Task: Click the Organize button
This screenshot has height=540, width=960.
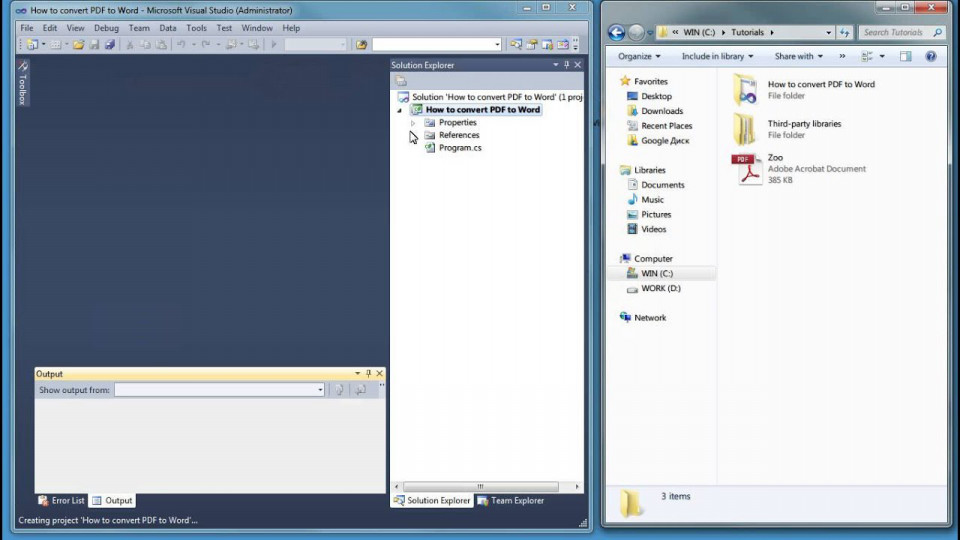Action: (x=639, y=56)
